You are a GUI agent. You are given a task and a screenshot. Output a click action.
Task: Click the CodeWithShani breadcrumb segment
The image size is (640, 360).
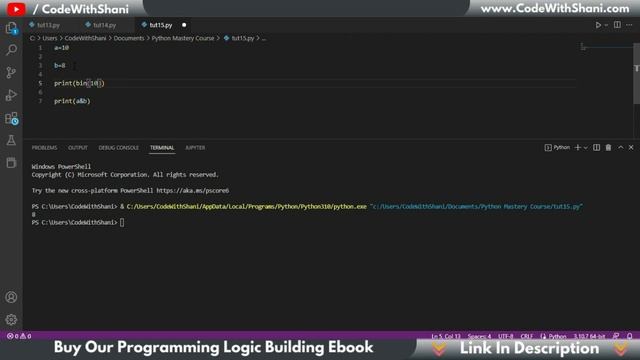click(x=85, y=38)
